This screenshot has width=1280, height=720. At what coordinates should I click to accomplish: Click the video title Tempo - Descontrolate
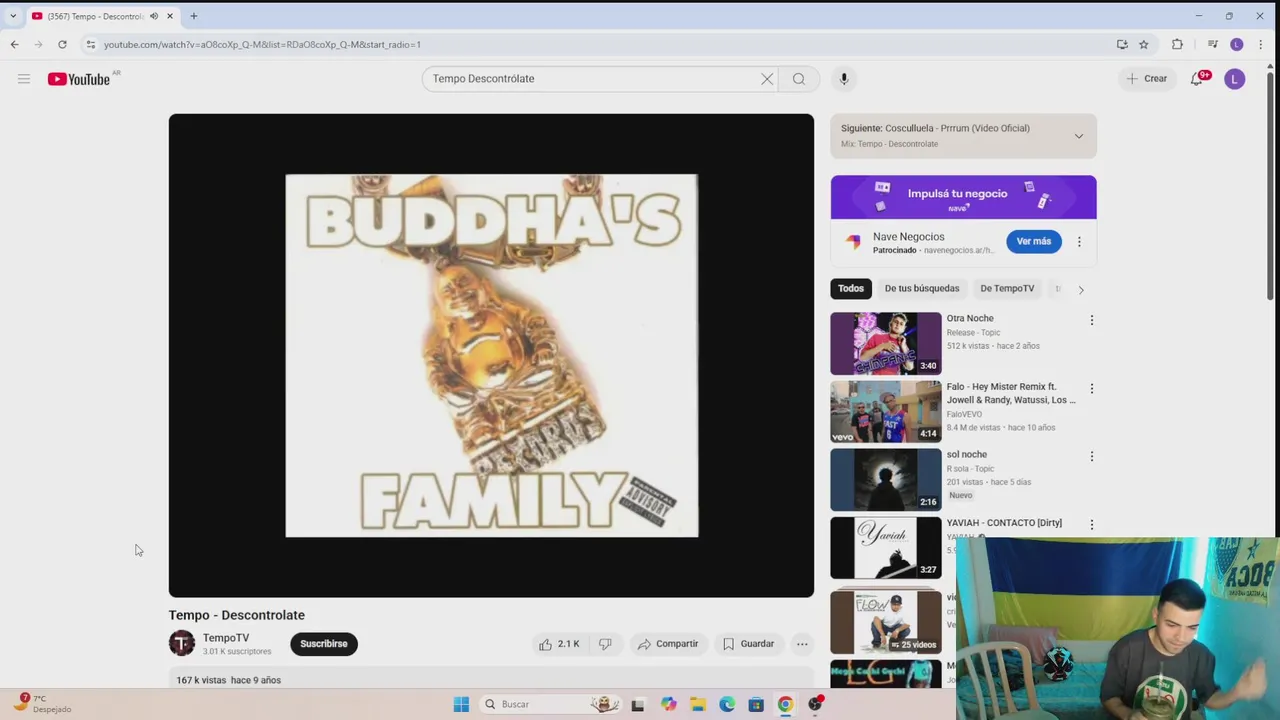237,615
